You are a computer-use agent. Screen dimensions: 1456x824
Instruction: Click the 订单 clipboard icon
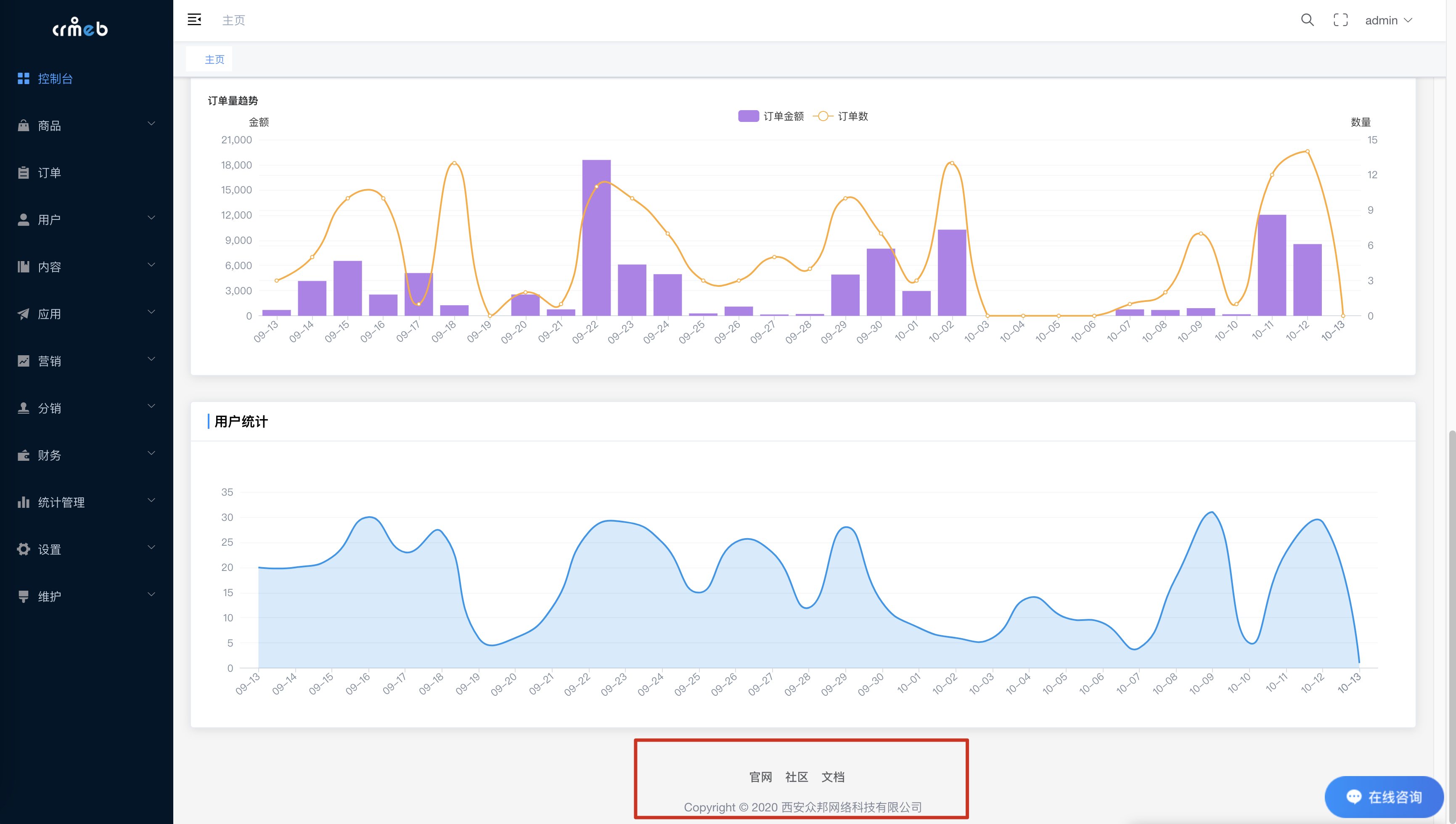click(23, 173)
